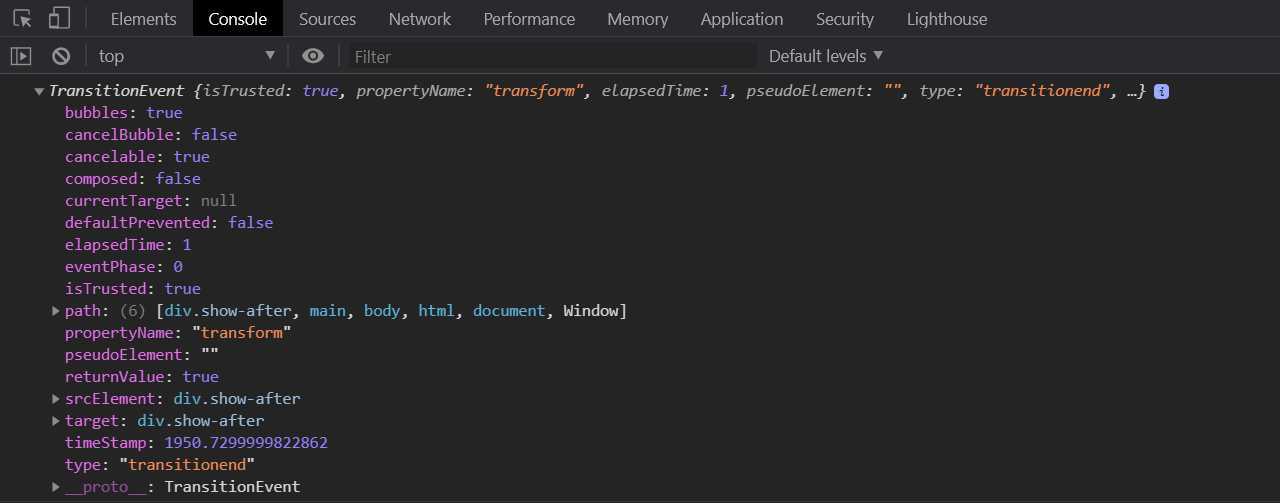Focus the Filter input field
This screenshot has height=503, width=1280.
point(552,56)
